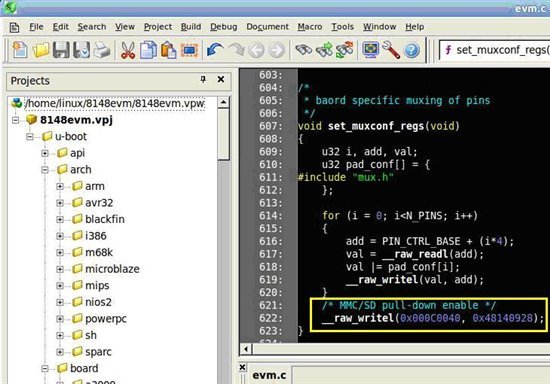Open Help with question mark icon

[412, 50]
